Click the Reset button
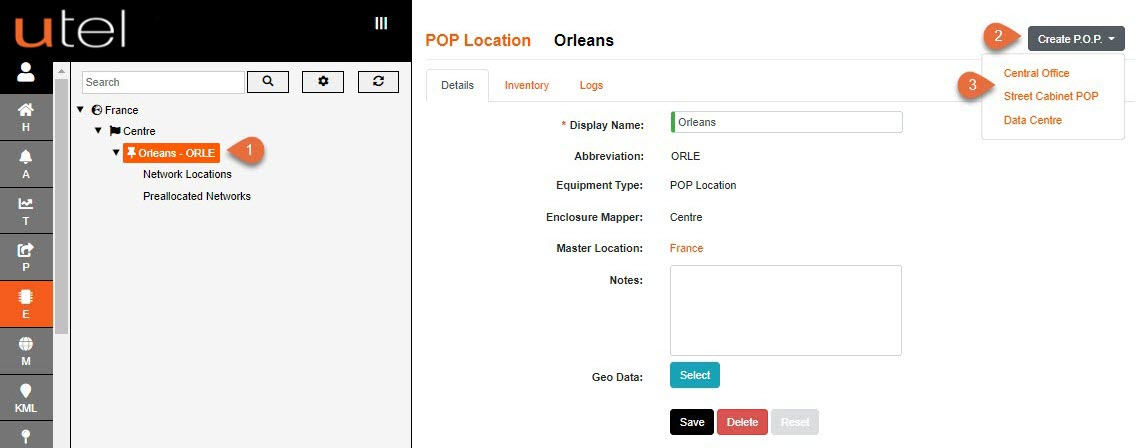This screenshot has width=1140, height=448. 795,422
